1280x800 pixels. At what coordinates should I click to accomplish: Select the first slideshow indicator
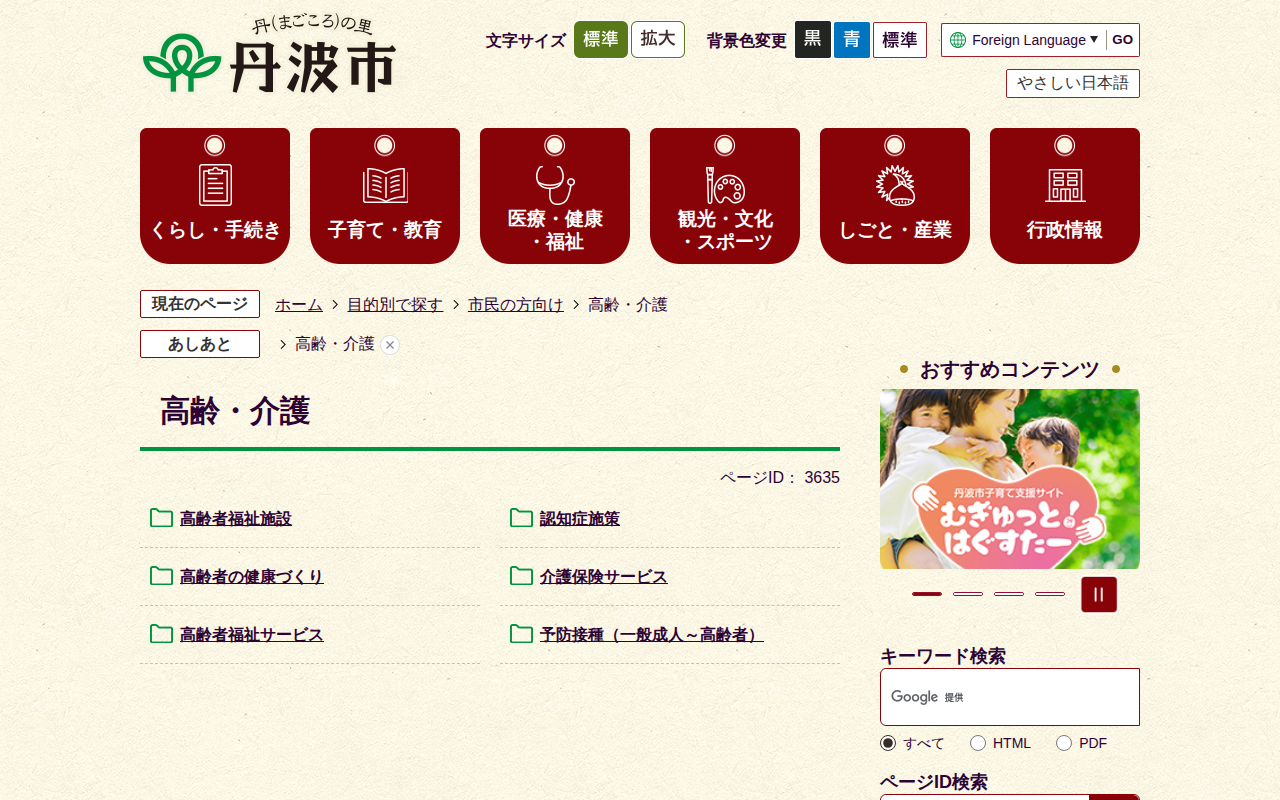click(927, 594)
